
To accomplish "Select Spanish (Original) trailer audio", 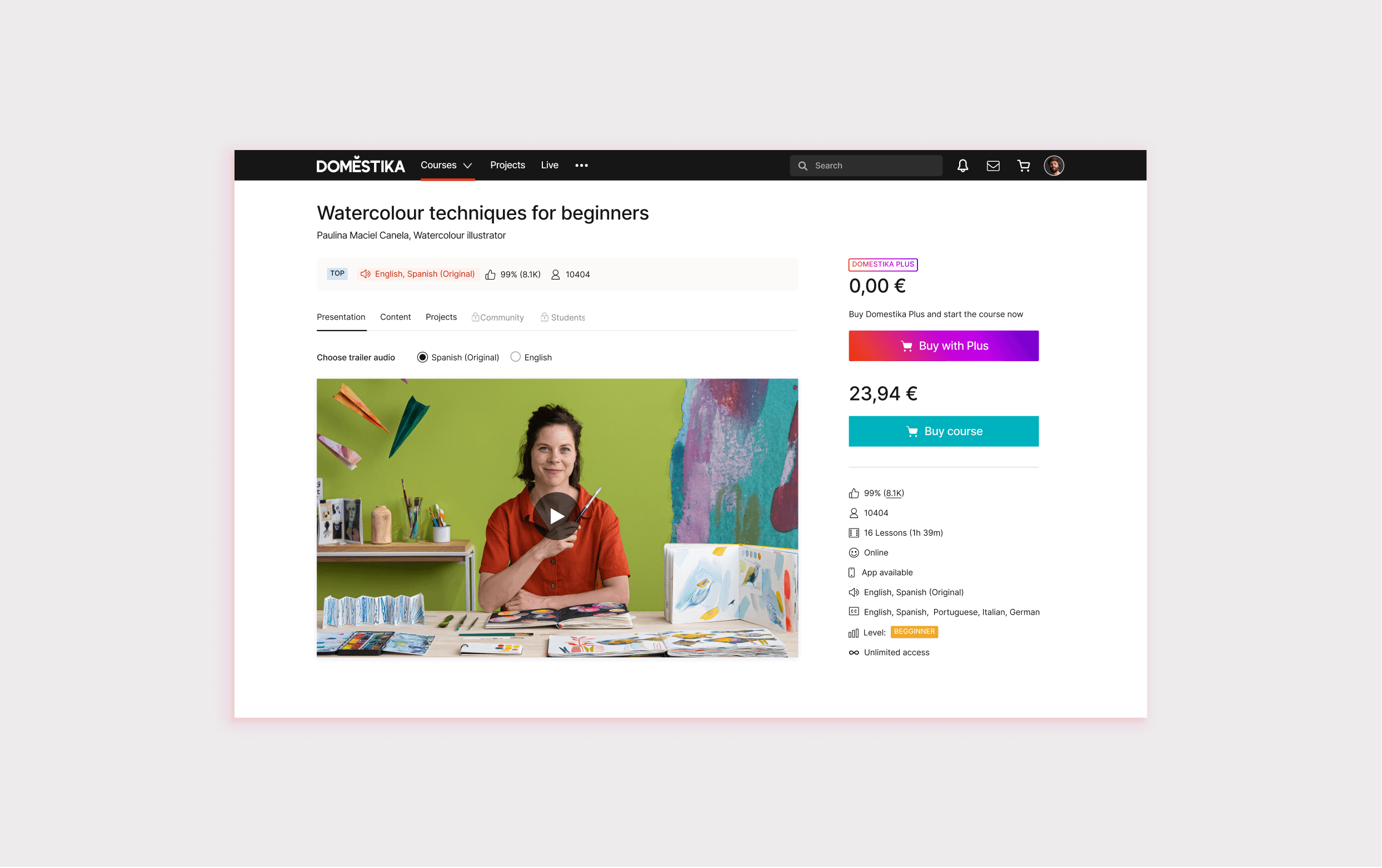I will point(422,358).
